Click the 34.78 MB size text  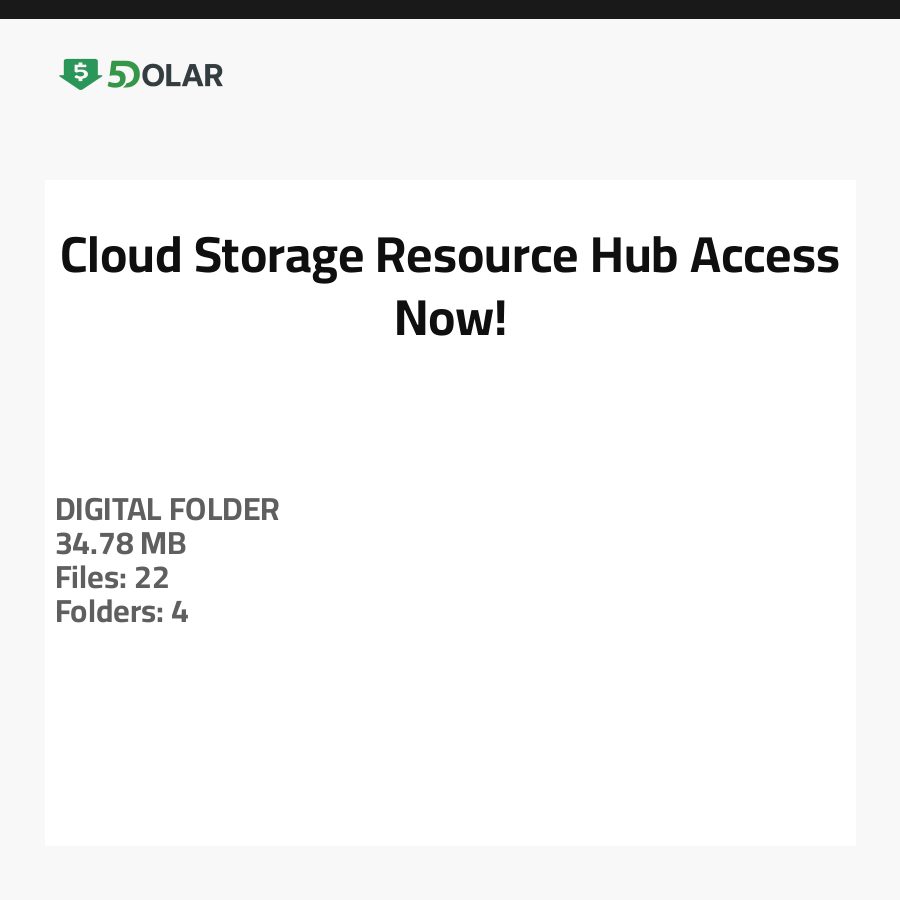[121, 544]
